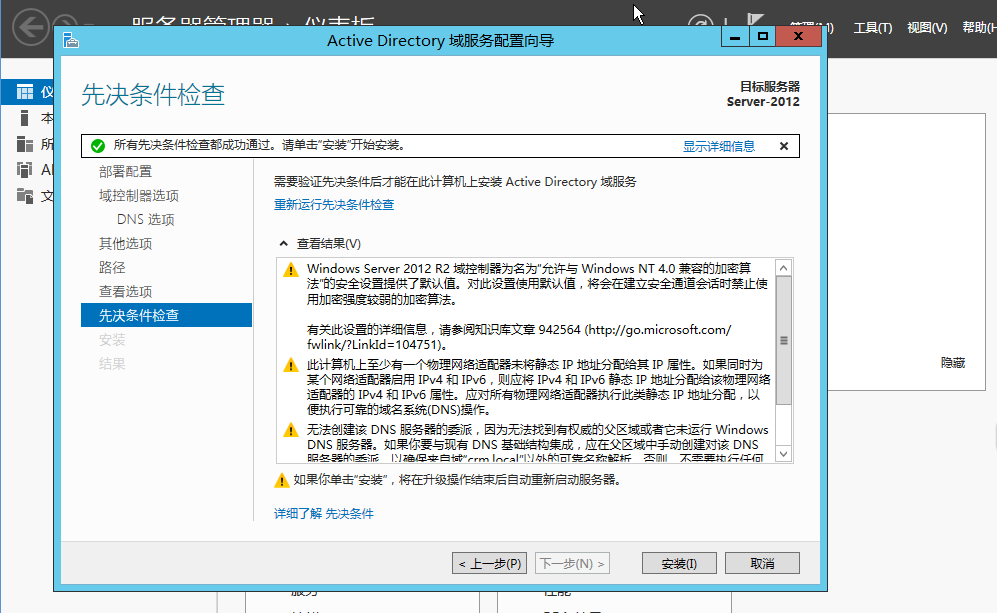The width and height of the screenshot is (997, 613).
Task: Click the 目标服务器 Server-2012 label
Action: coord(763,94)
